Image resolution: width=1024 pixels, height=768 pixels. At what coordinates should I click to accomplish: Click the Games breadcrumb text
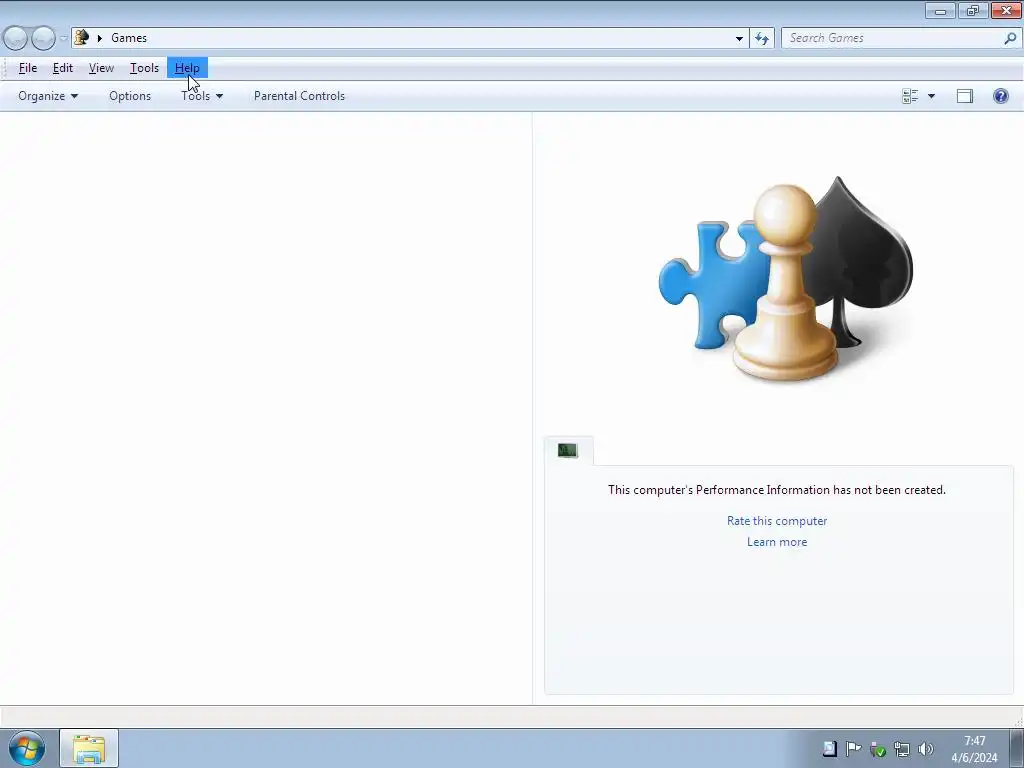click(x=129, y=38)
